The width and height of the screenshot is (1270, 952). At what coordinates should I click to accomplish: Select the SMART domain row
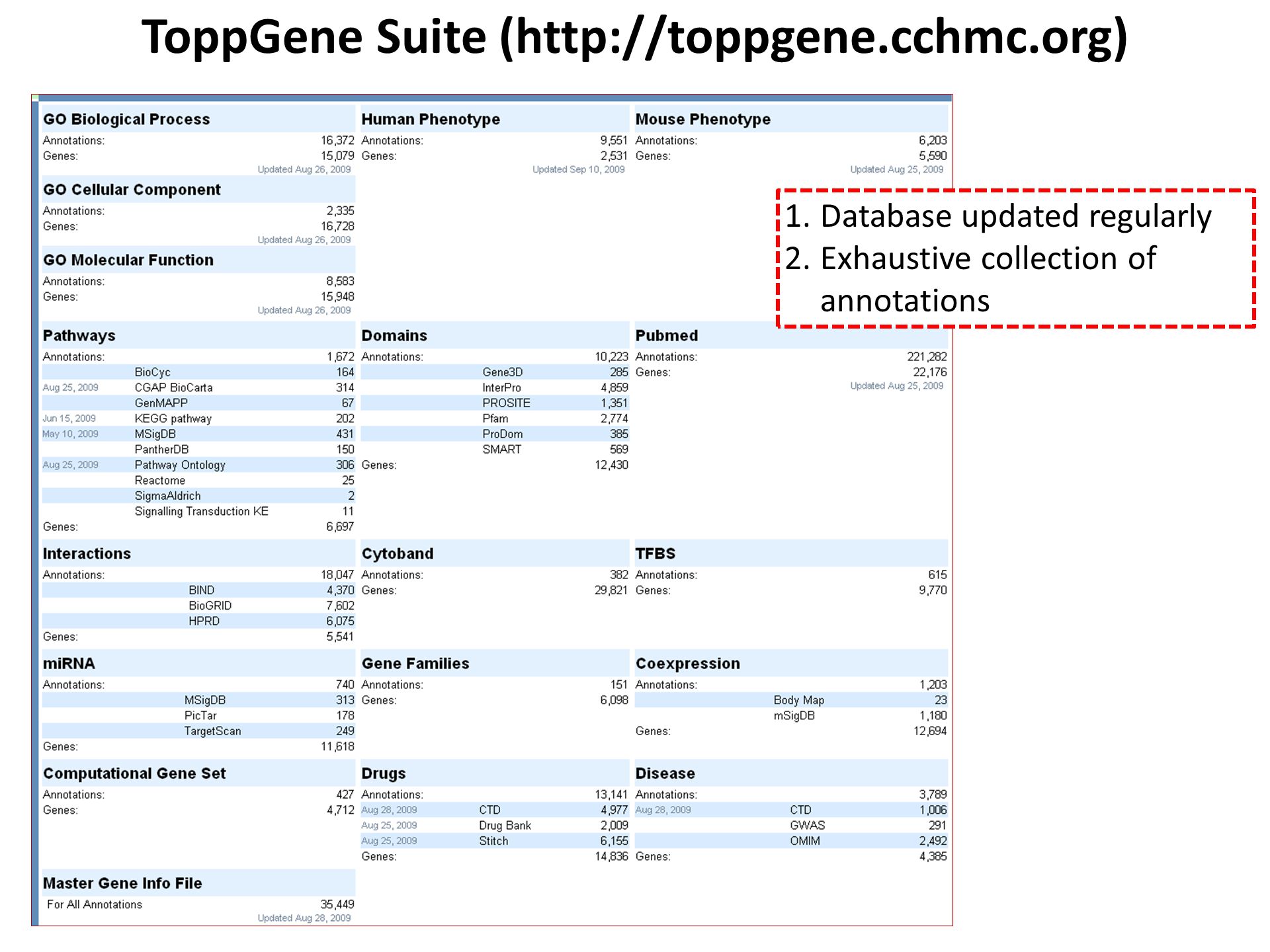(x=495, y=449)
